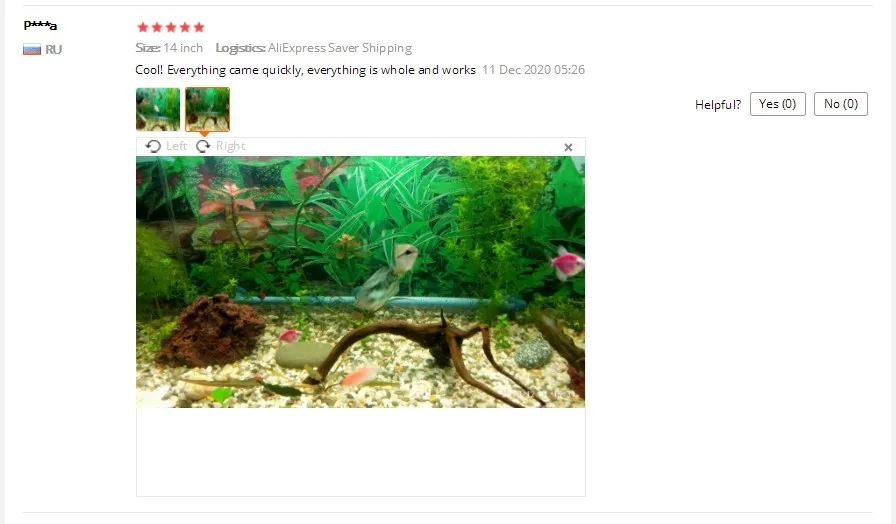The width and height of the screenshot is (896, 524).
Task: Click the reviewer name p***a
Action: pyautogui.click(x=40, y=25)
